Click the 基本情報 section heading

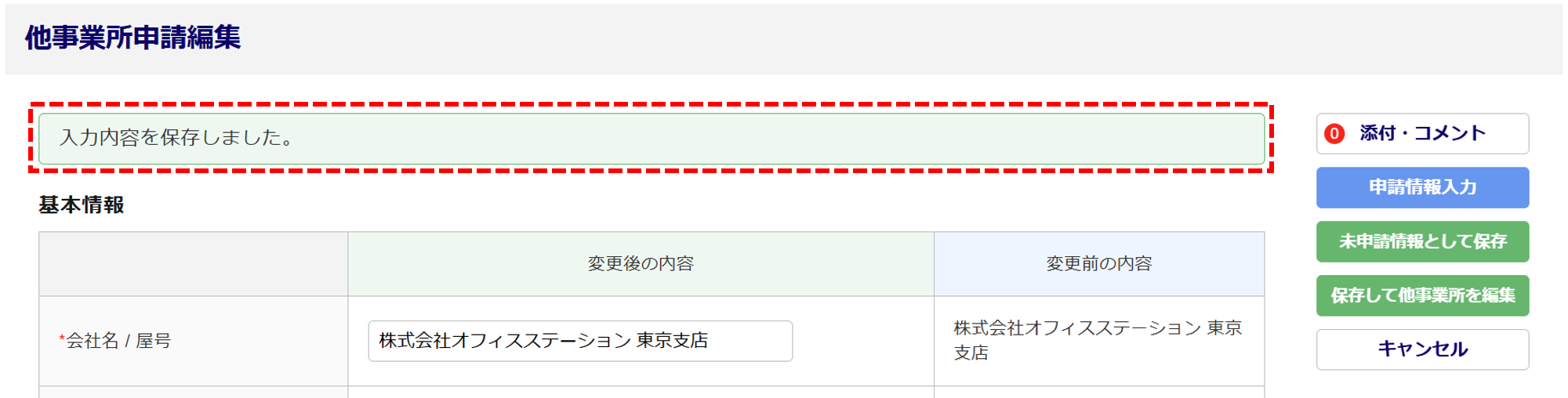tap(82, 205)
